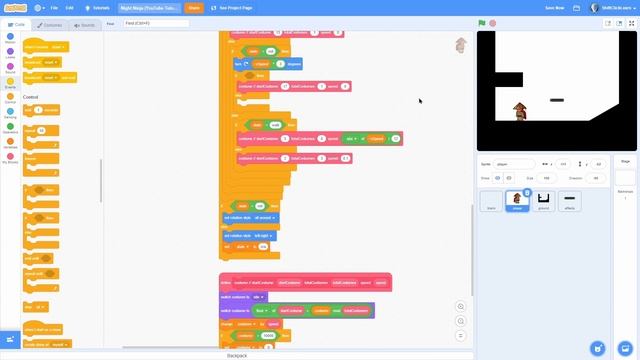
Task: Hide the sprite with crossed-eye toggle
Action: pyautogui.click(x=509, y=178)
